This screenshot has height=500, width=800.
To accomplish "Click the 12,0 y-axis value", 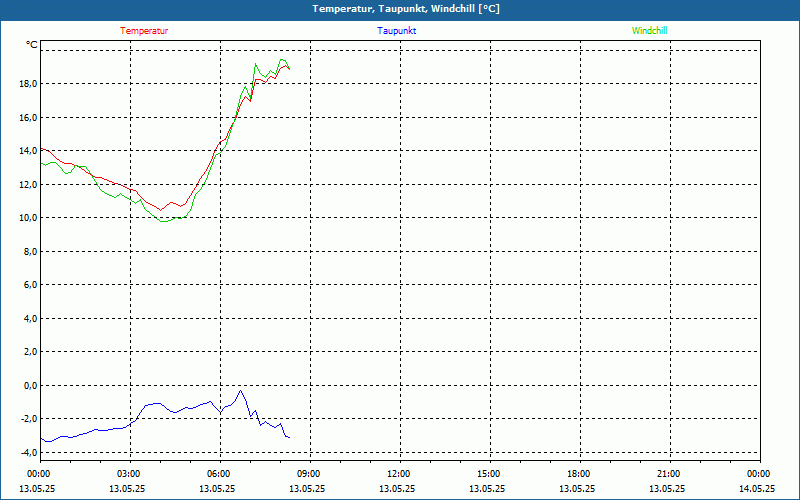I will tap(28, 184).
